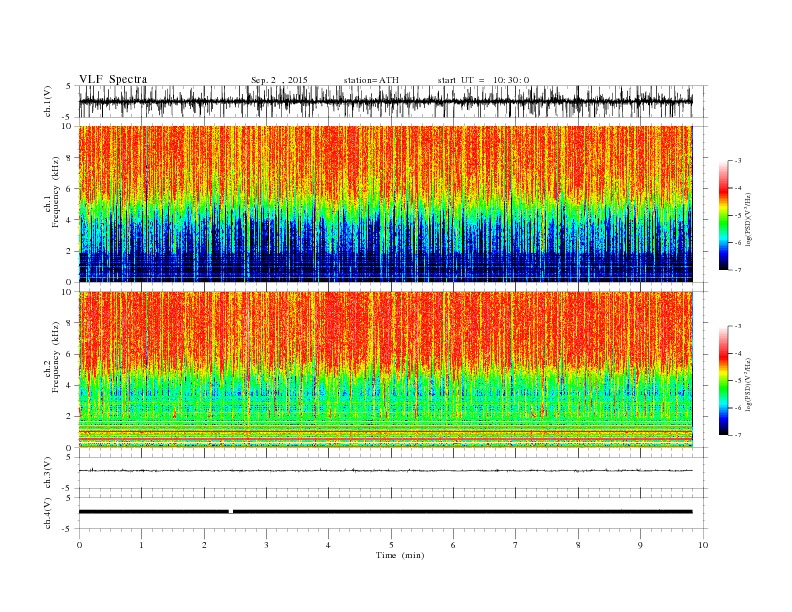
Task: Click the 6 kHz tick on ch.2 frequency axis
Action: coord(69,354)
